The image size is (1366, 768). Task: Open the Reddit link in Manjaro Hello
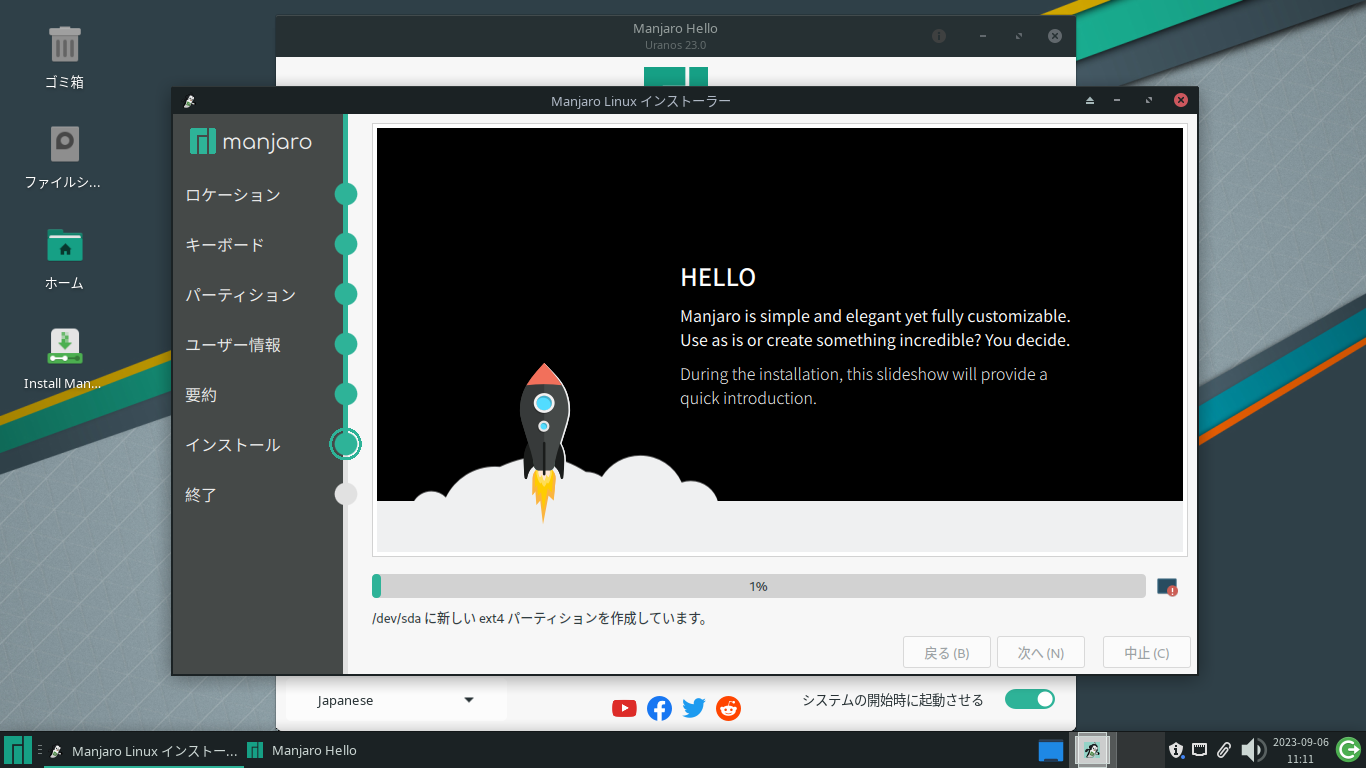tap(729, 708)
